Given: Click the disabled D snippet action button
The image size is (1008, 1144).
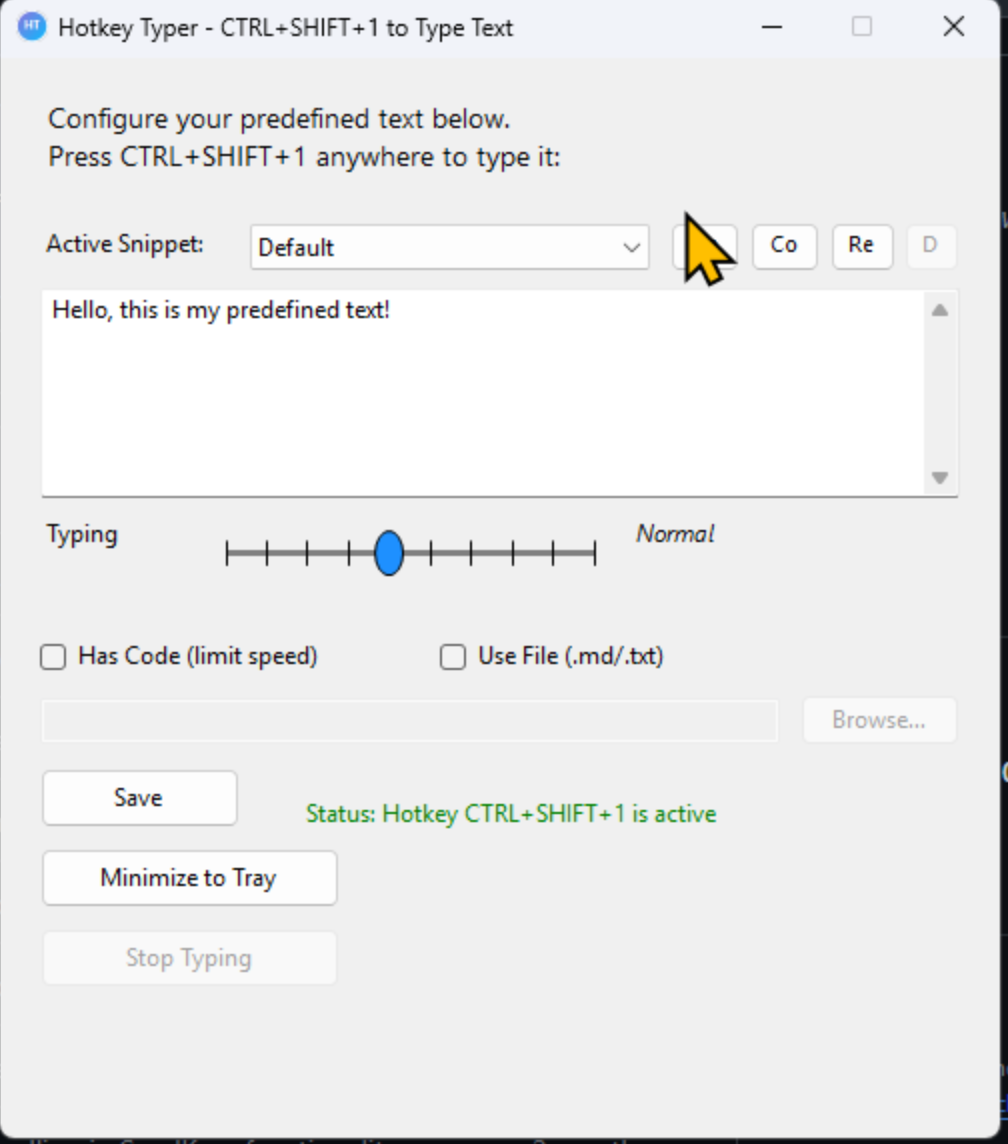Looking at the screenshot, I should [931, 246].
